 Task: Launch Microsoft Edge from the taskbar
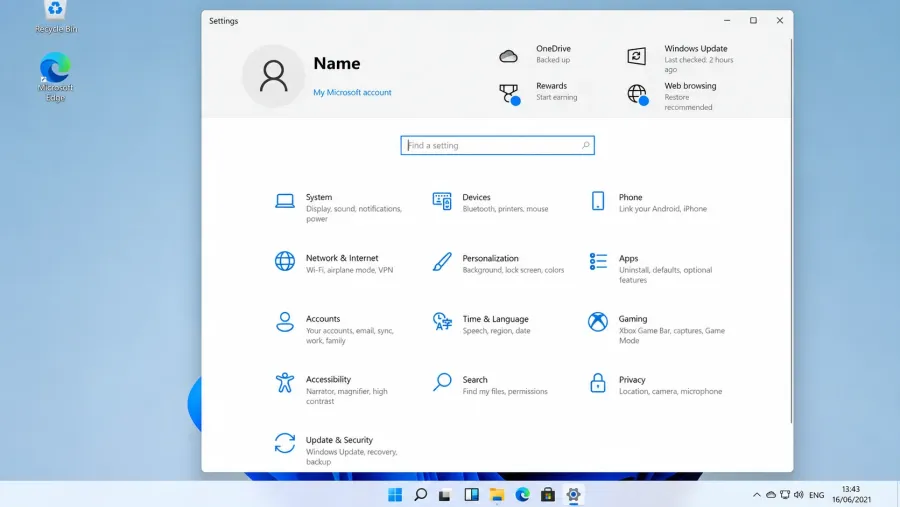[522, 495]
